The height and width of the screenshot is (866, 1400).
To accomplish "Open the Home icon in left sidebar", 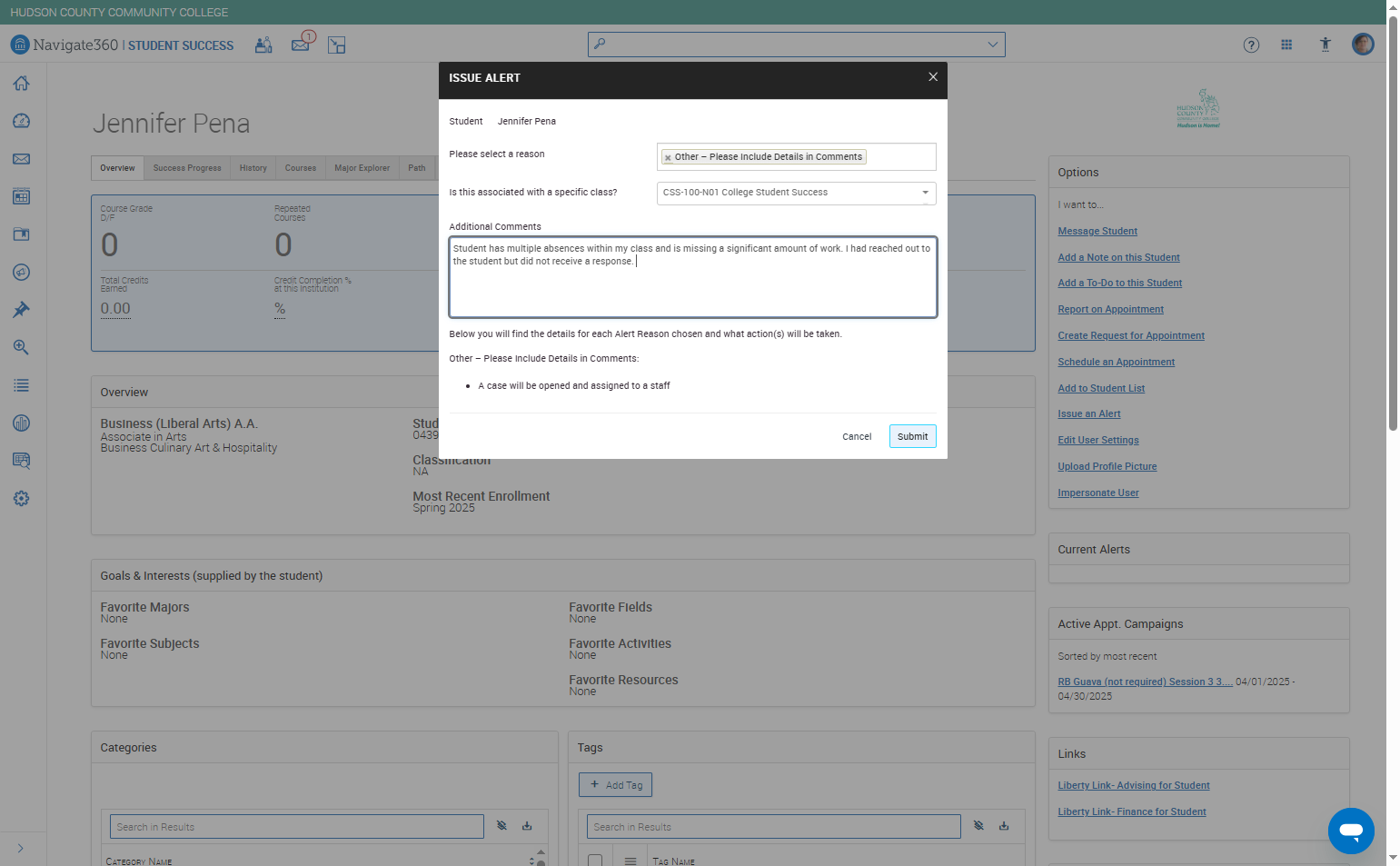I will coord(22,84).
